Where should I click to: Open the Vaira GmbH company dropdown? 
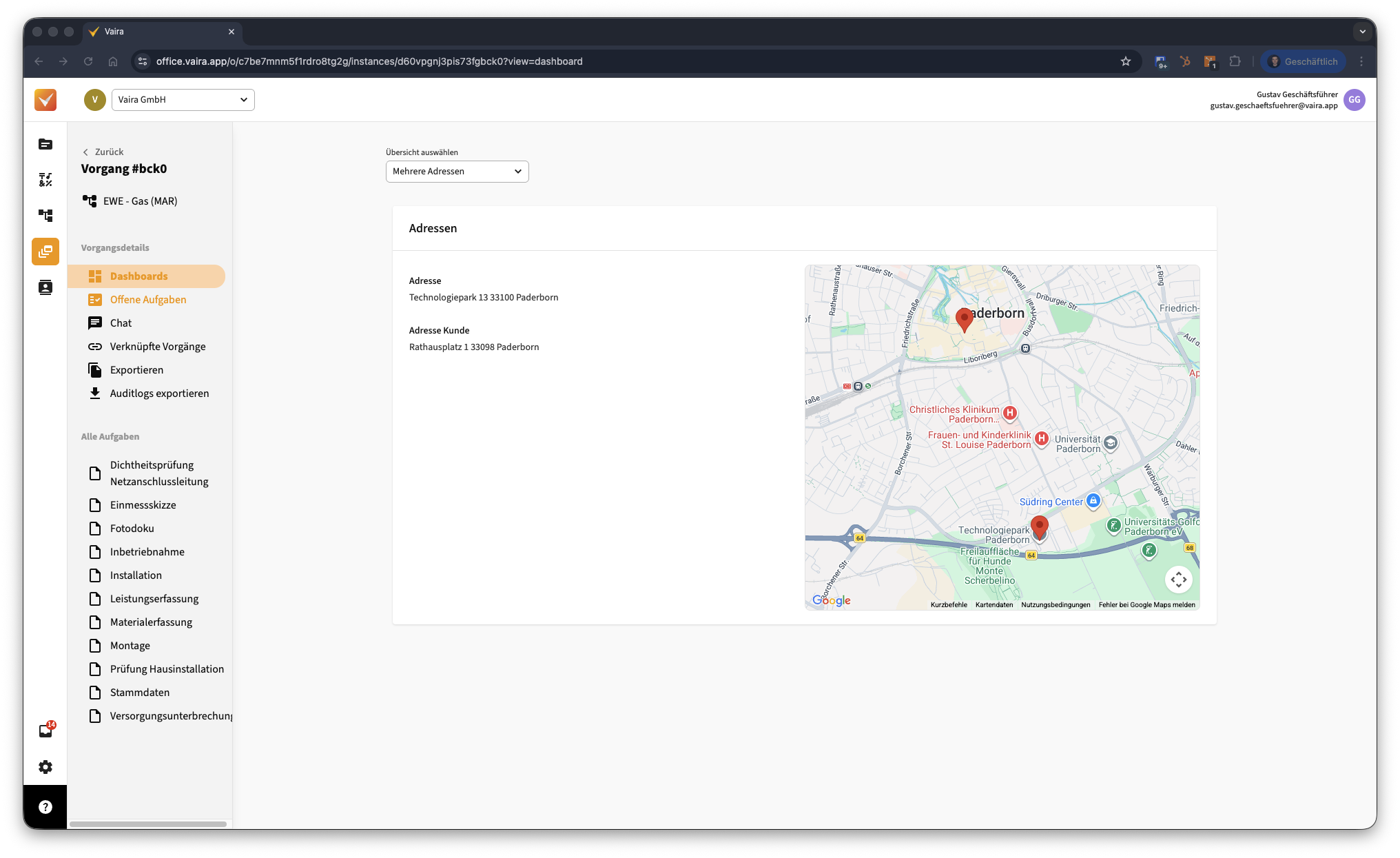coord(183,100)
